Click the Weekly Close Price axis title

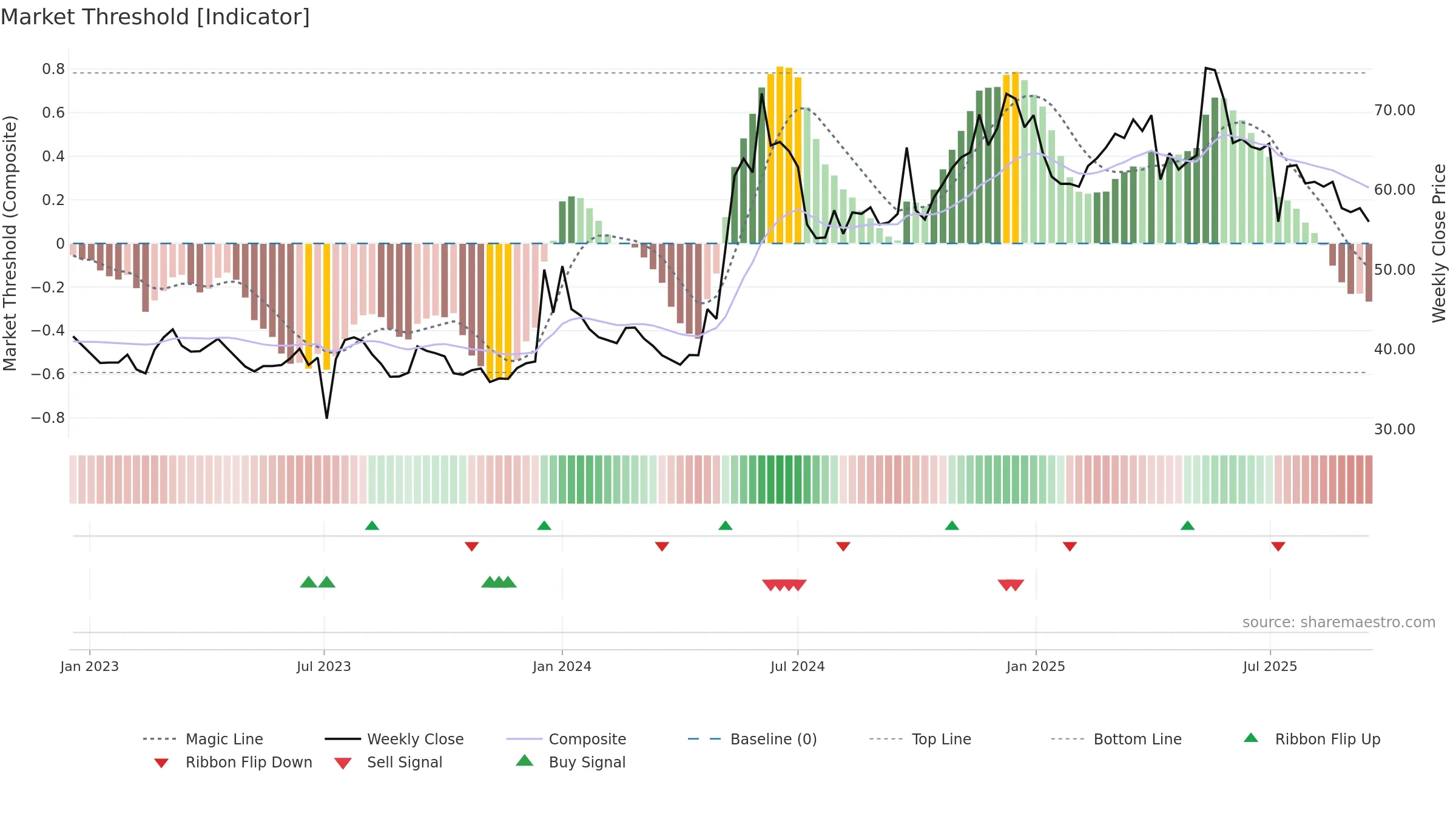tap(1439, 243)
